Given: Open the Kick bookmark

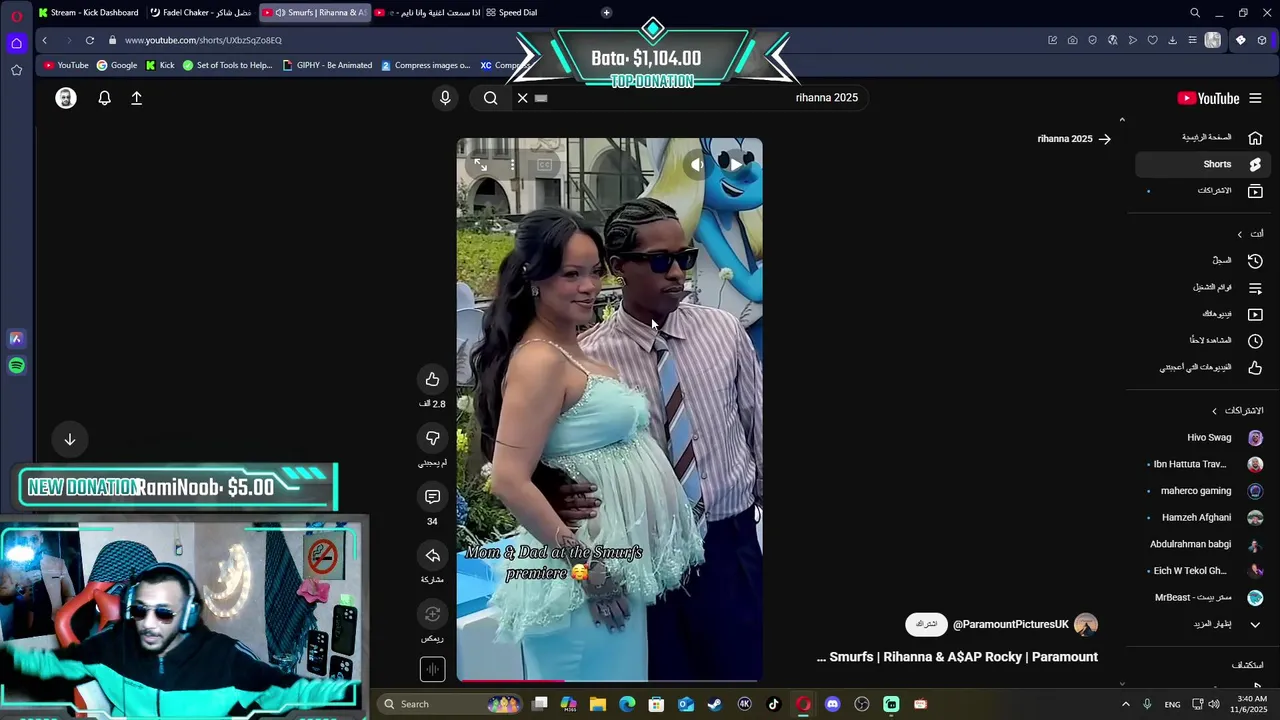Looking at the screenshot, I should [160, 65].
